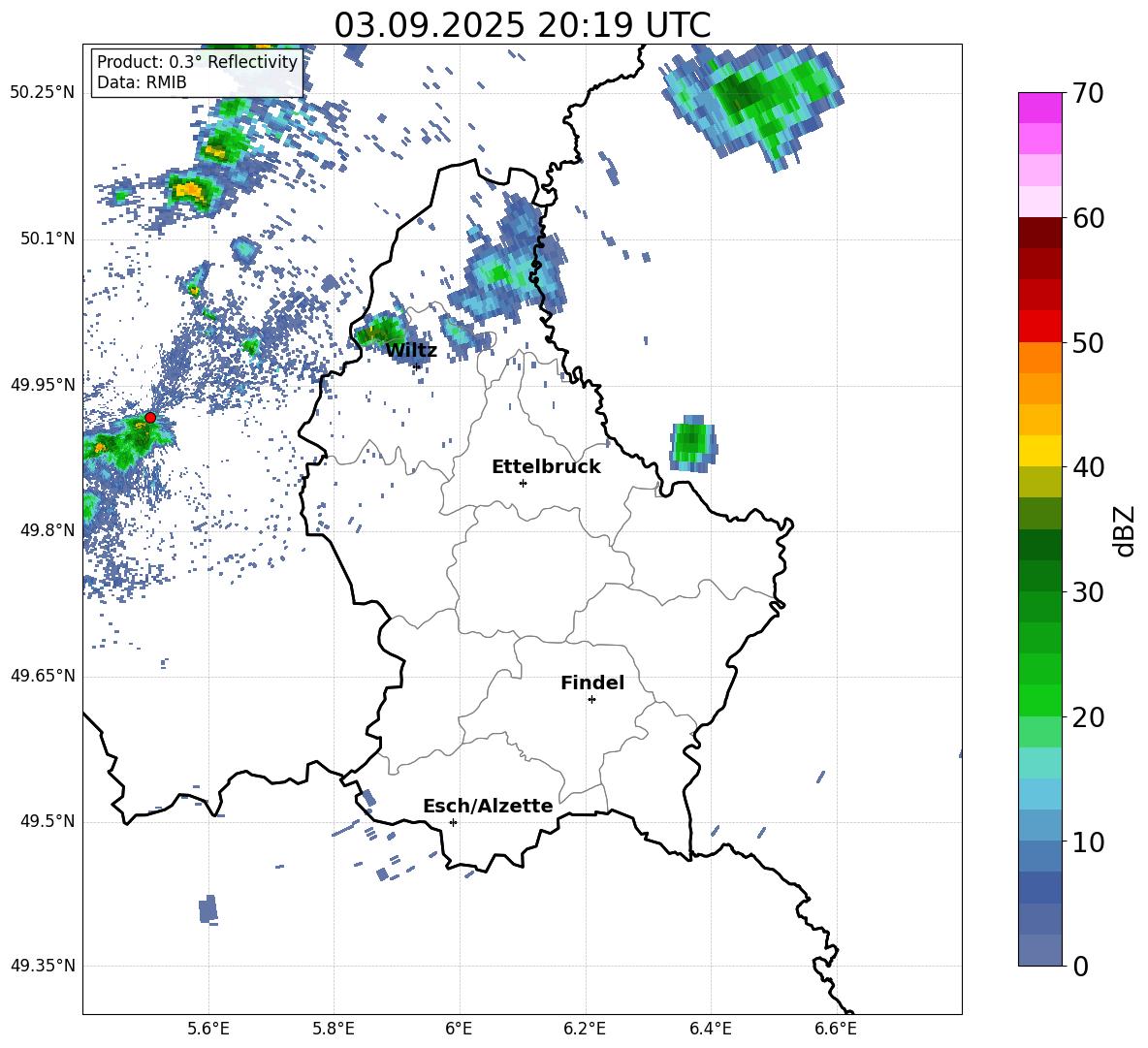Image resolution: width=1148 pixels, height=1048 pixels.
Task: Click the Esch/Alzette city label
Action: [x=488, y=806]
